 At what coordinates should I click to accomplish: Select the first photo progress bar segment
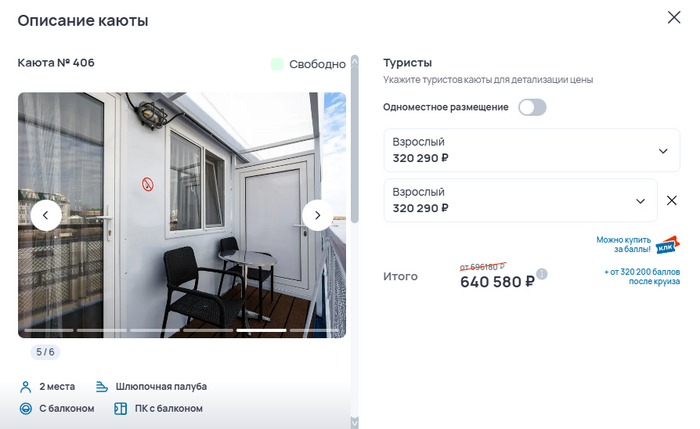pos(49,330)
